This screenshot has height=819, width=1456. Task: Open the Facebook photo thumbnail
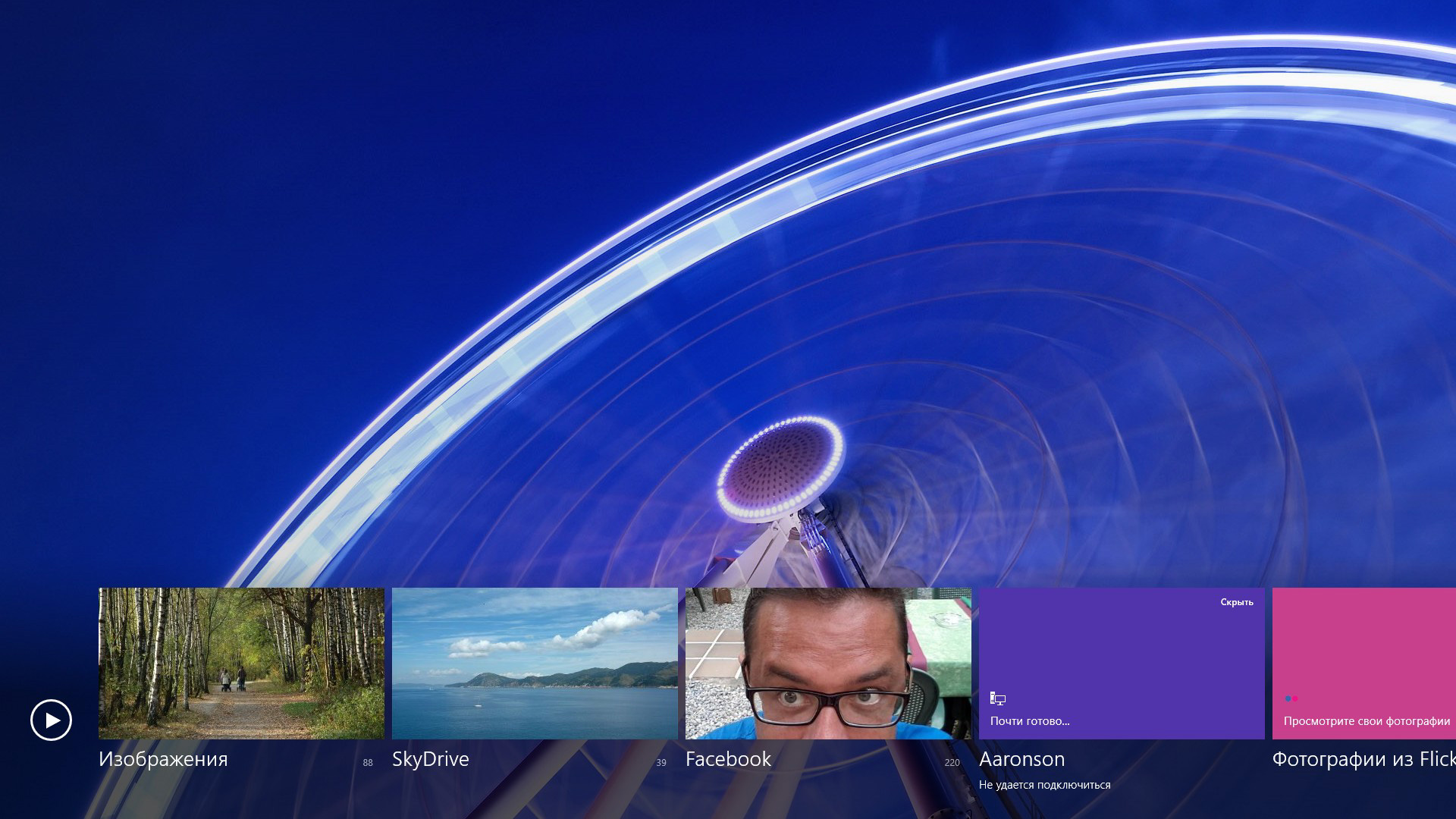(828, 663)
